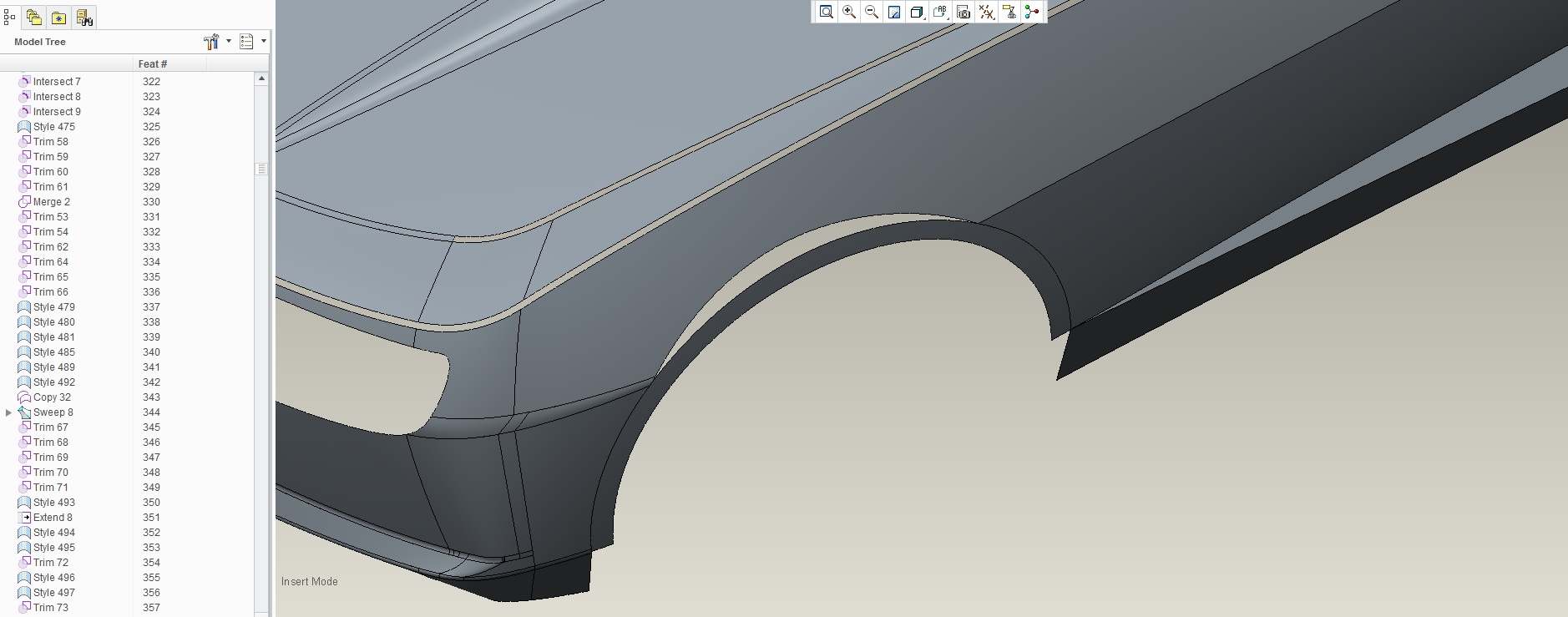The image size is (1568, 617).
Task: Expand the Sweep 8 feature node
Action: pos(9,412)
